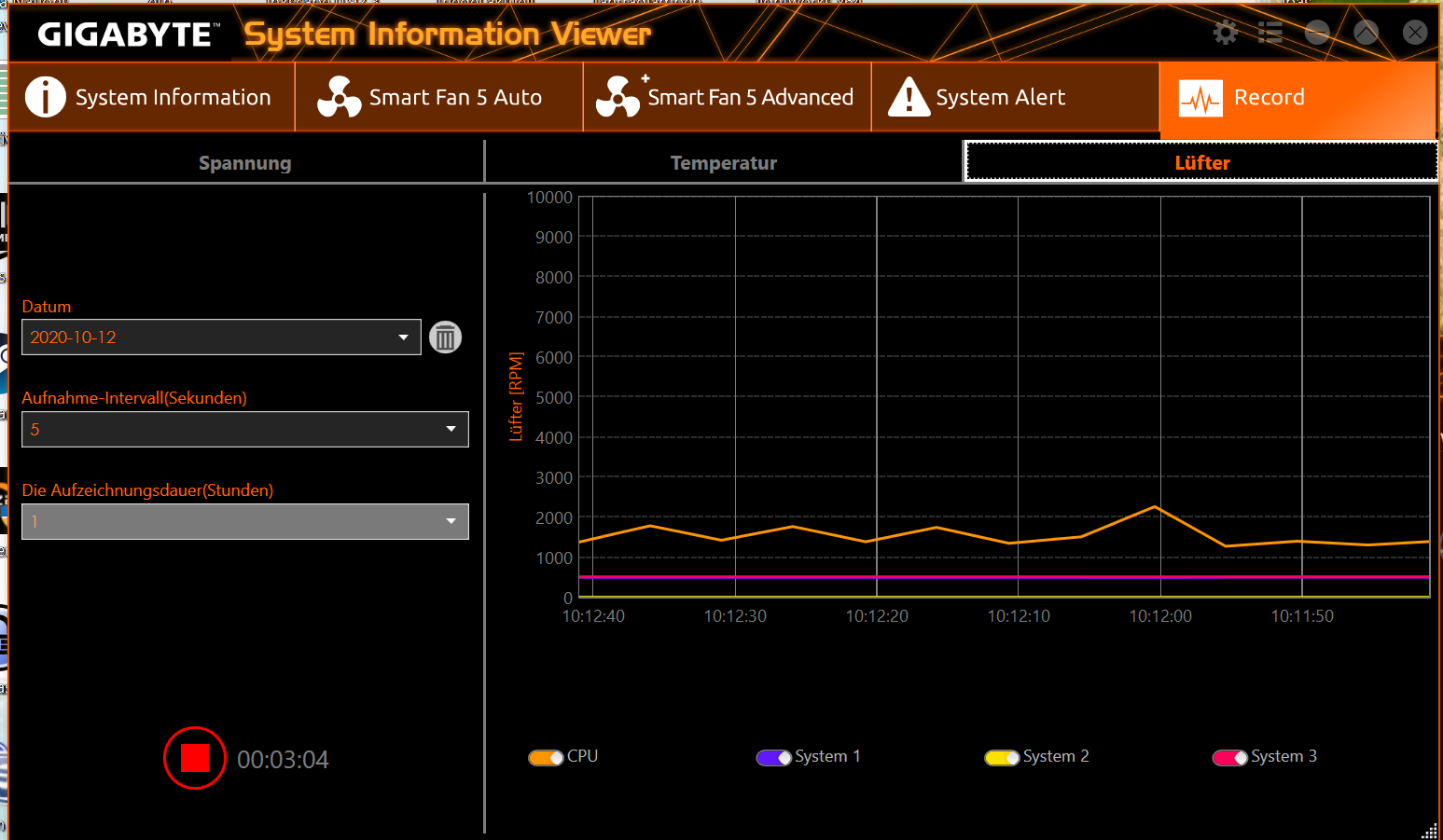
Task: Open the list menu icon in title bar
Action: point(1270,33)
